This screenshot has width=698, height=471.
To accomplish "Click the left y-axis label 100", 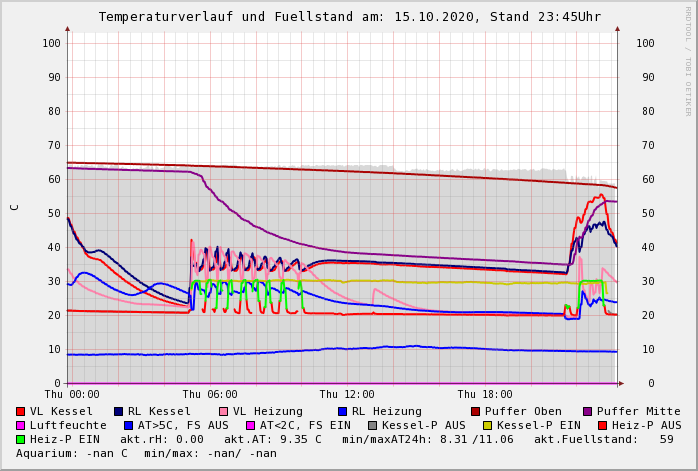I will [51, 43].
